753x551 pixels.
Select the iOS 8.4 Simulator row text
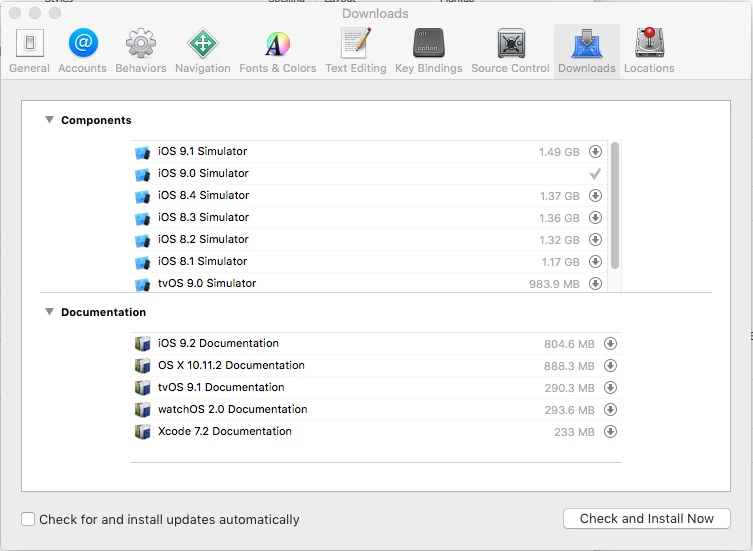point(204,196)
